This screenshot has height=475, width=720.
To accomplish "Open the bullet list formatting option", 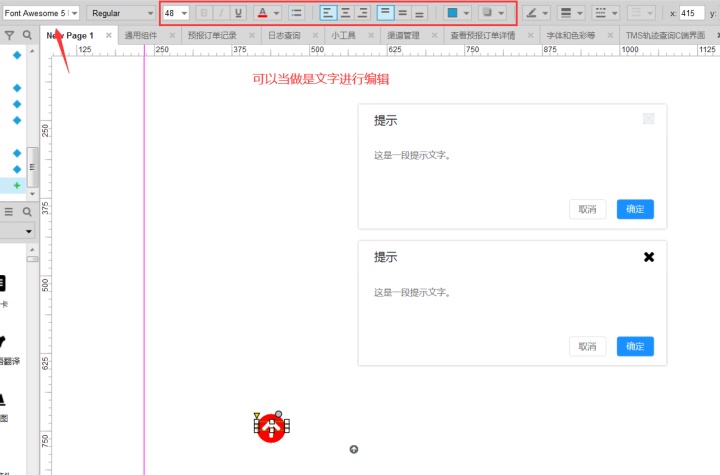I will pos(296,13).
